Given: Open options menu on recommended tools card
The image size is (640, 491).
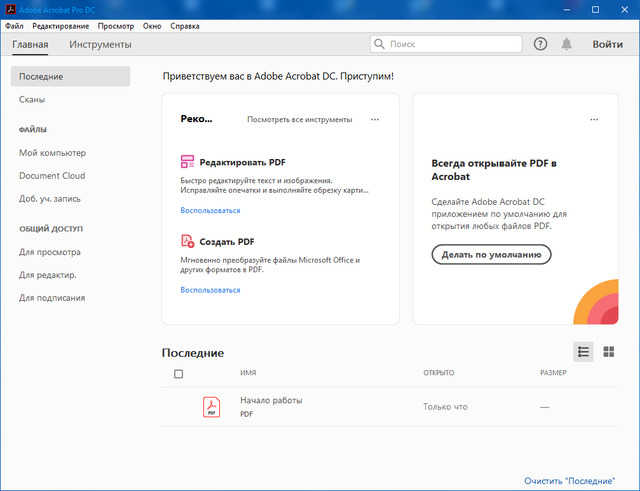Looking at the screenshot, I should tap(375, 119).
